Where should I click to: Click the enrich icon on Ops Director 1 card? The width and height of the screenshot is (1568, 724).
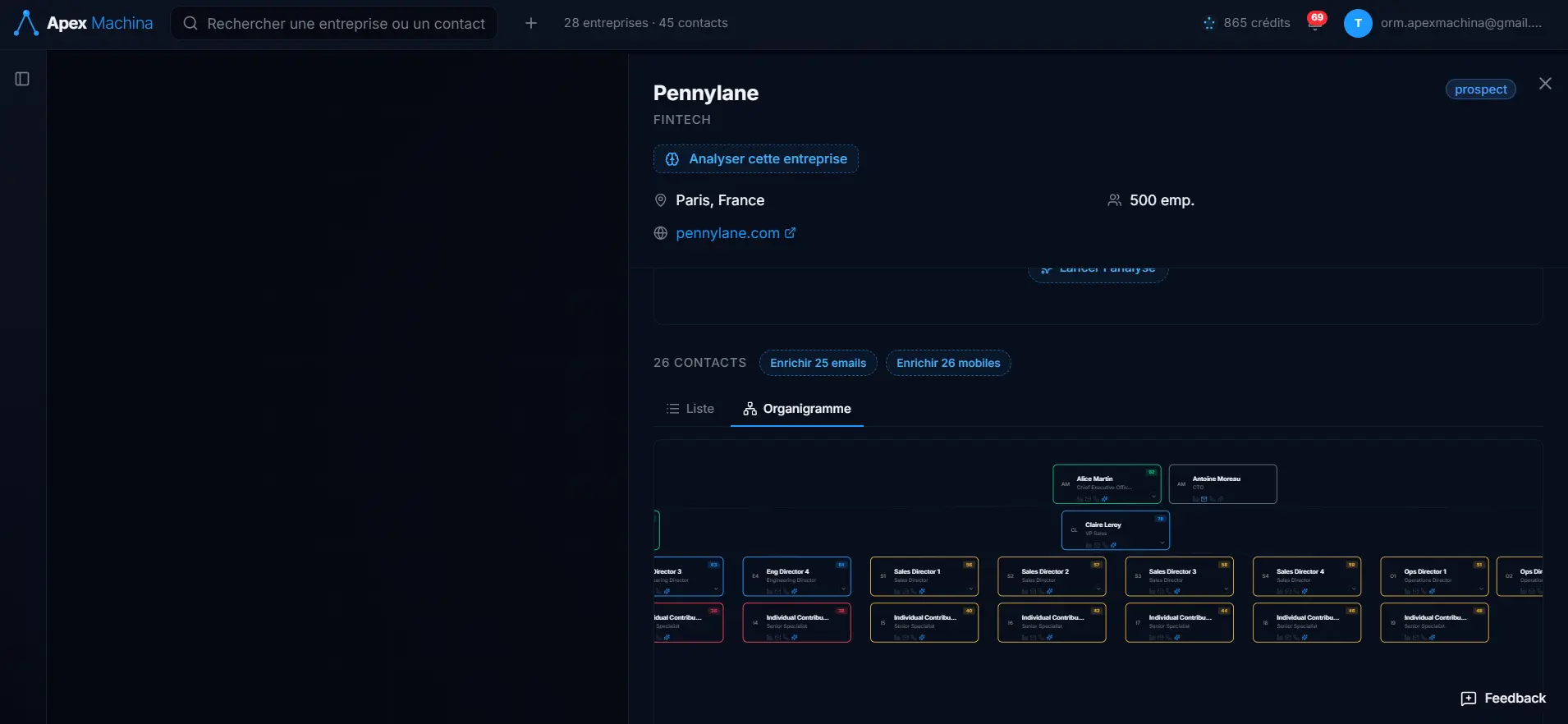point(1433,591)
